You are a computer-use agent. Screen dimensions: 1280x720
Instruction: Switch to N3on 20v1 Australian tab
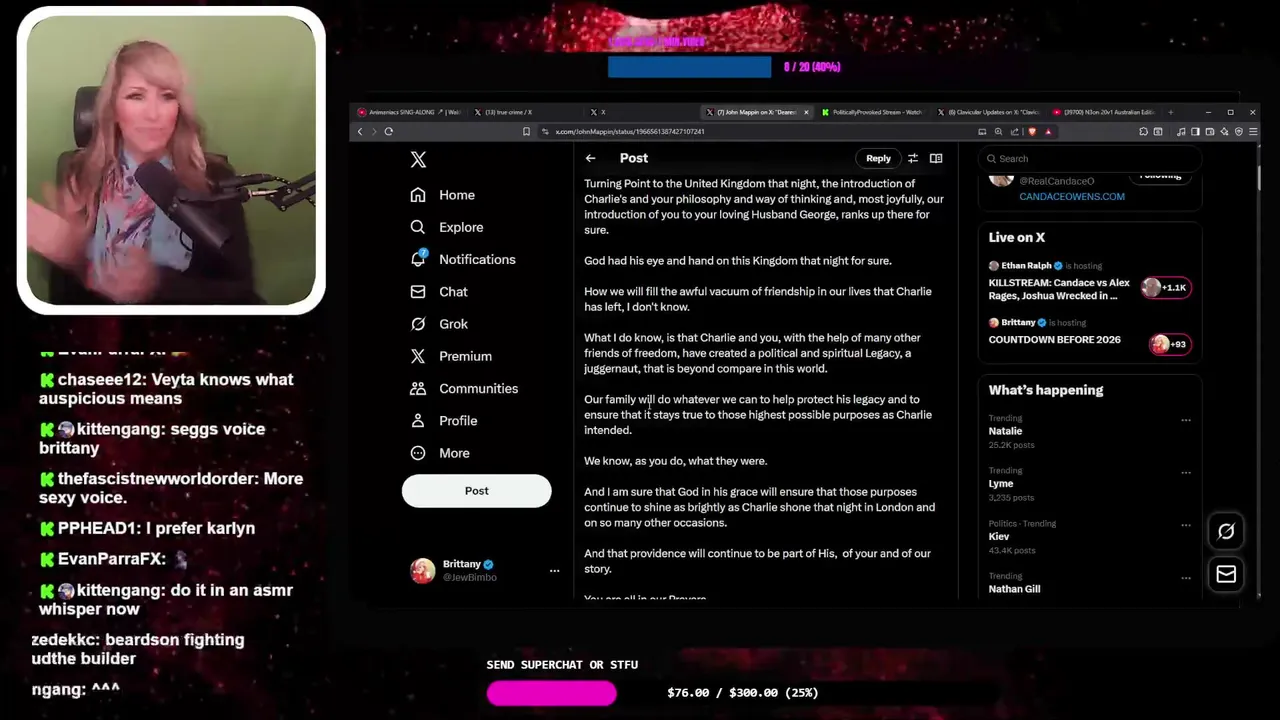pos(1104,112)
